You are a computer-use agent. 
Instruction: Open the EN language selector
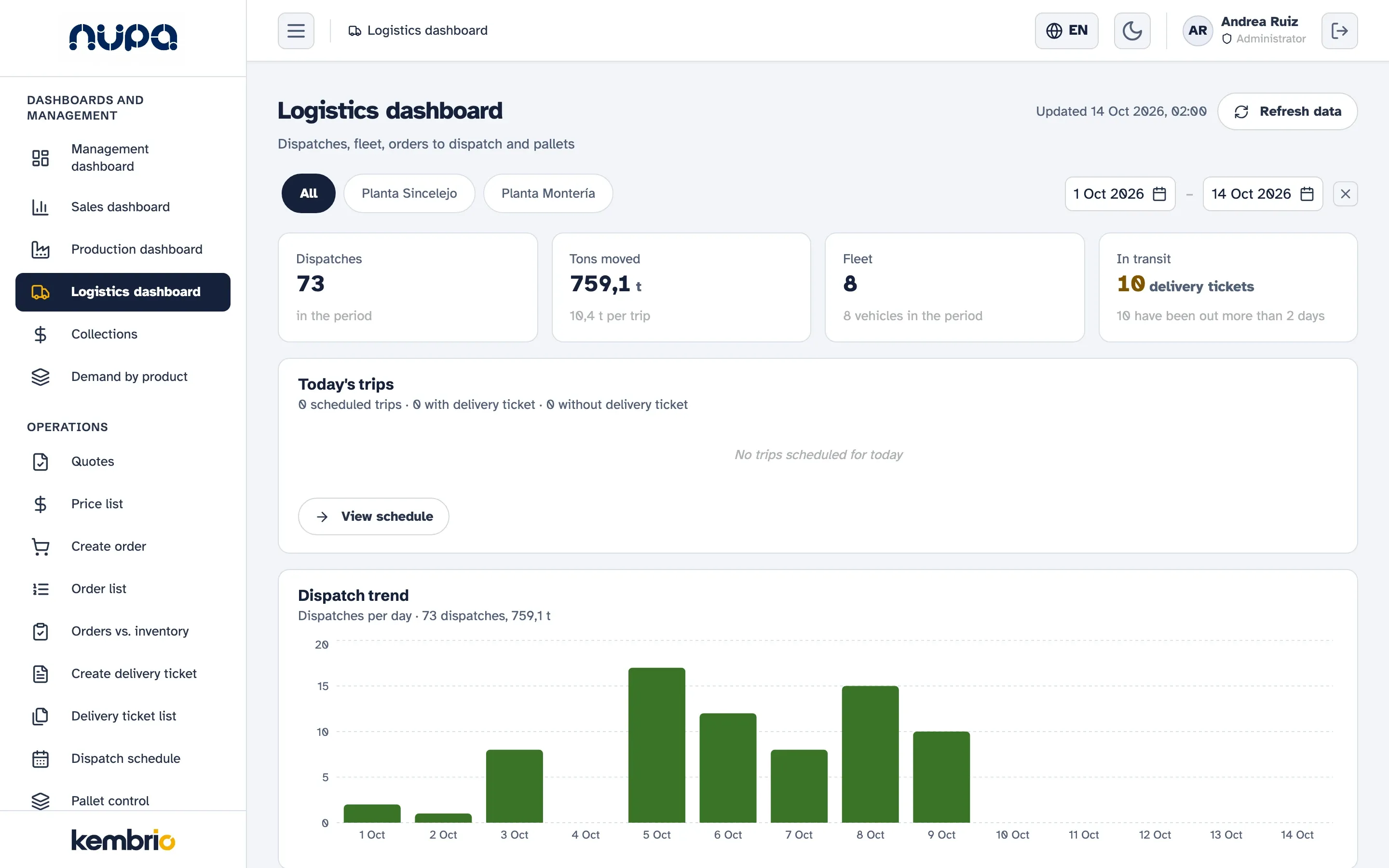(x=1066, y=30)
